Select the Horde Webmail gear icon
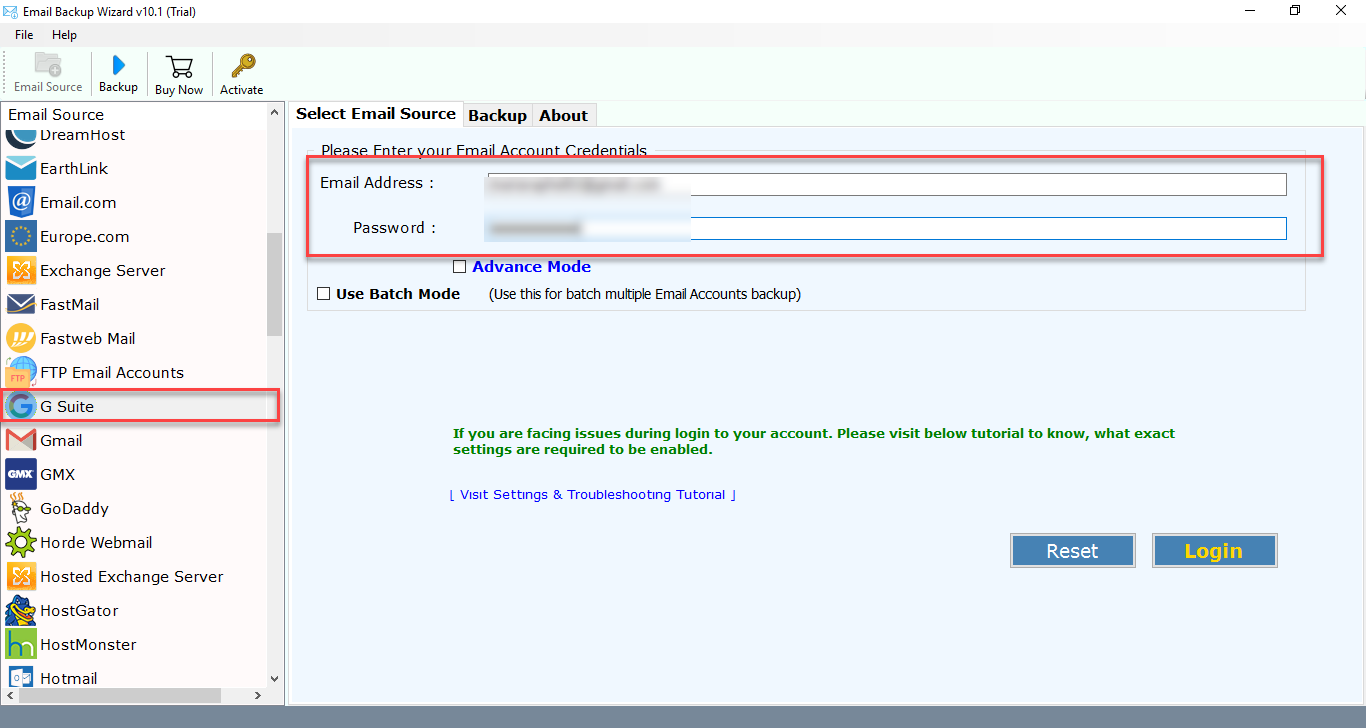The width and height of the screenshot is (1366, 728). 21,543
